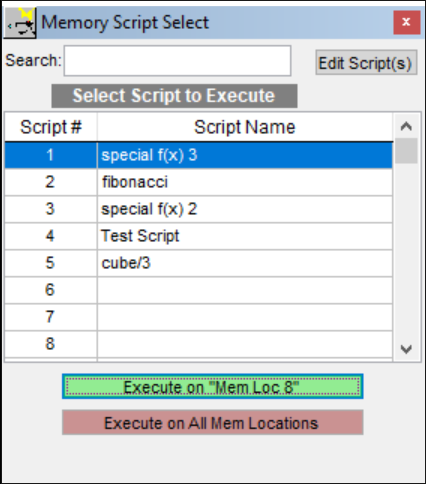The image size is (426, 484).
Task: Select empty script row number 8
Action: pyautogui.click(x=199, y=344)
